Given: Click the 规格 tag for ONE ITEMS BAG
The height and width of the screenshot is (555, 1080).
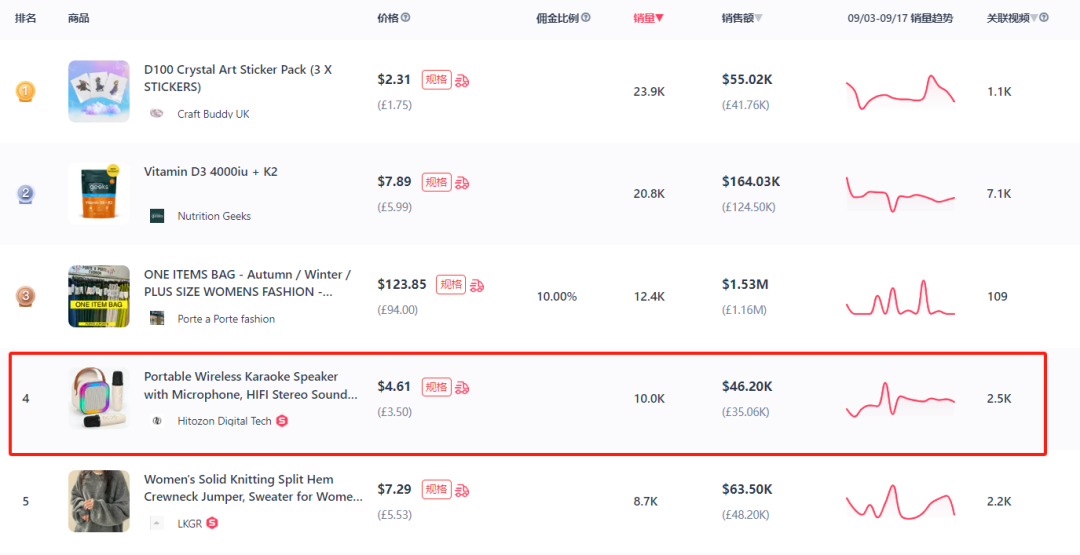Looking at the screenshot, I should point(451,284).
